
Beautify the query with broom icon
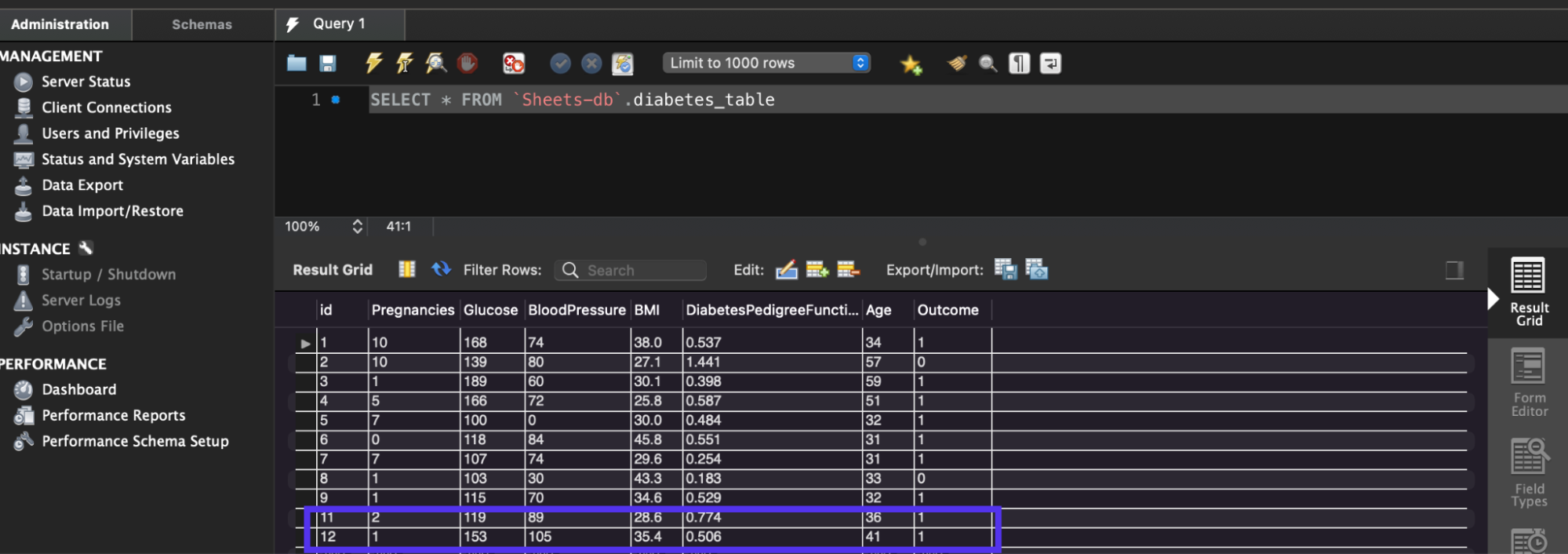coord(957,64)
